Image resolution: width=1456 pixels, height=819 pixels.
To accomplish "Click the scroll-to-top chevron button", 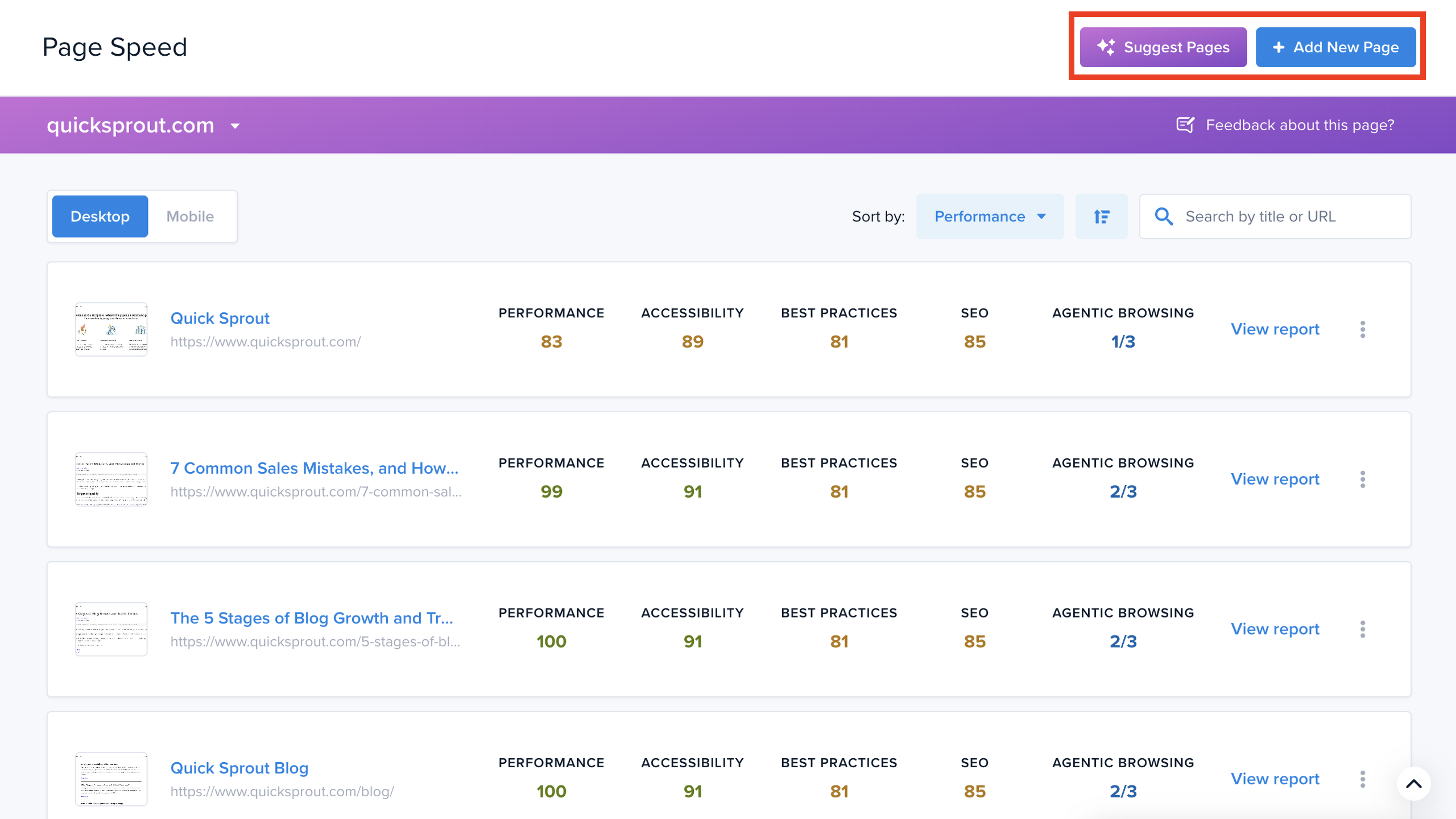I will click(1414, 784).
